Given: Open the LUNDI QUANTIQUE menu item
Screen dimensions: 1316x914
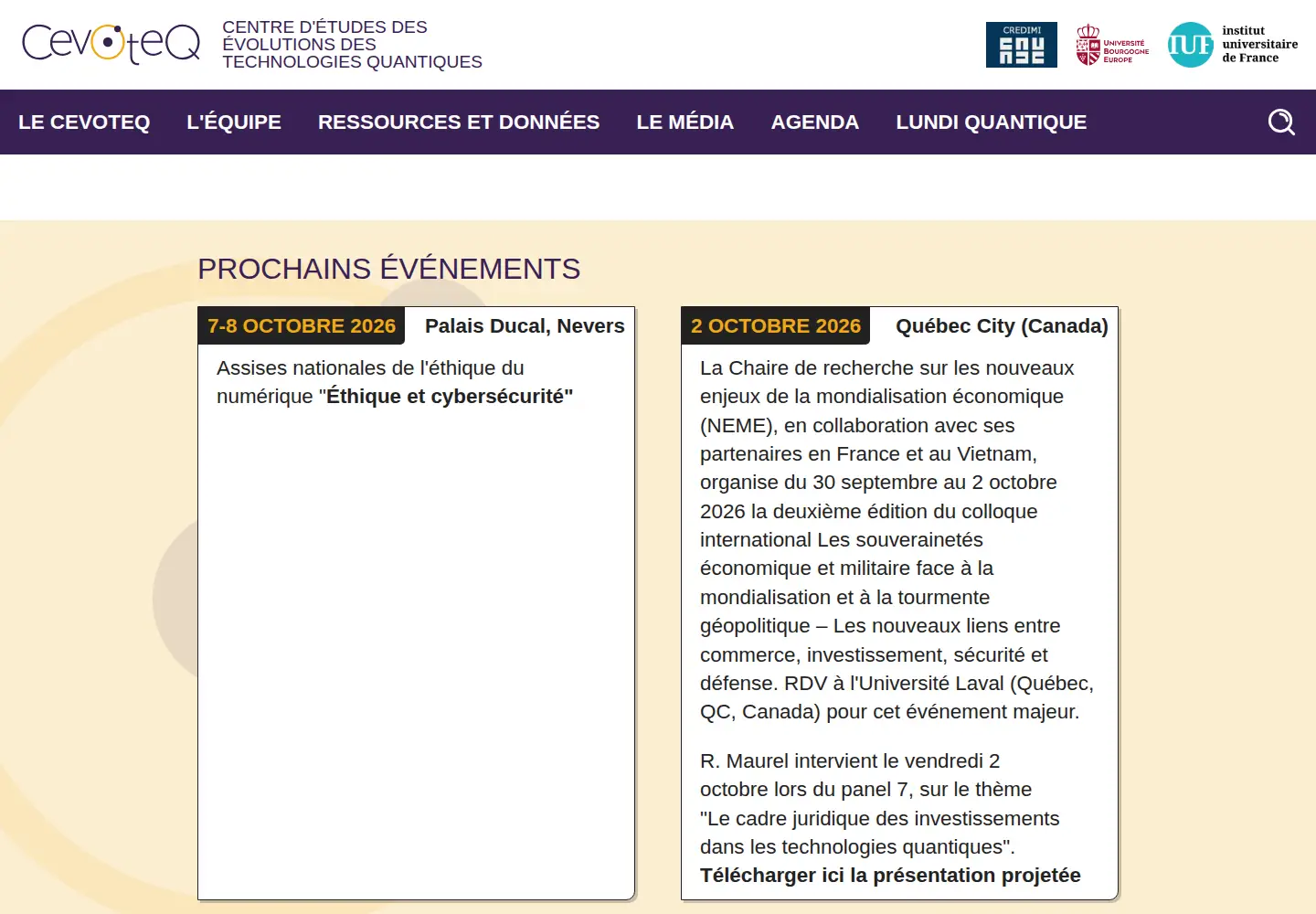Looking at the screenshot, I should point(992,122).
